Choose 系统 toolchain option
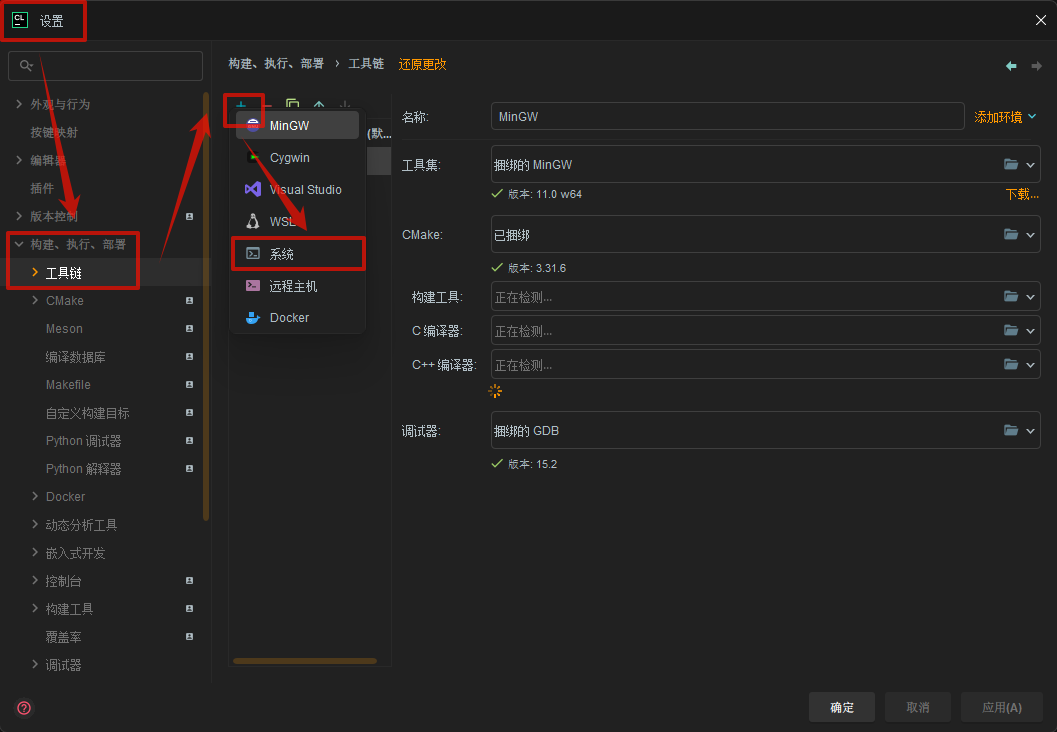Image resolution: width=1057 pixels, height=732 pixels. coord(297,253)
